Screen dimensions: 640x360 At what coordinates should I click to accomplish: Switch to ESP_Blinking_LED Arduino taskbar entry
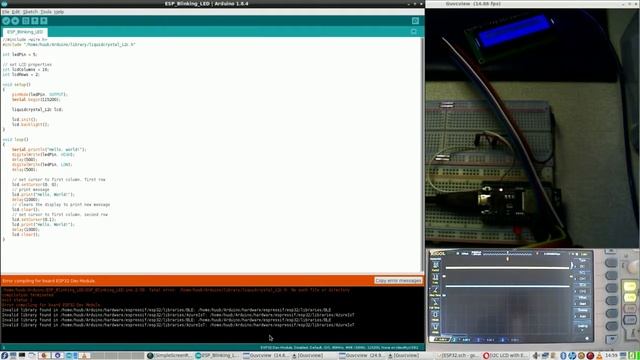pyautogui.click(x=218, y=356)
